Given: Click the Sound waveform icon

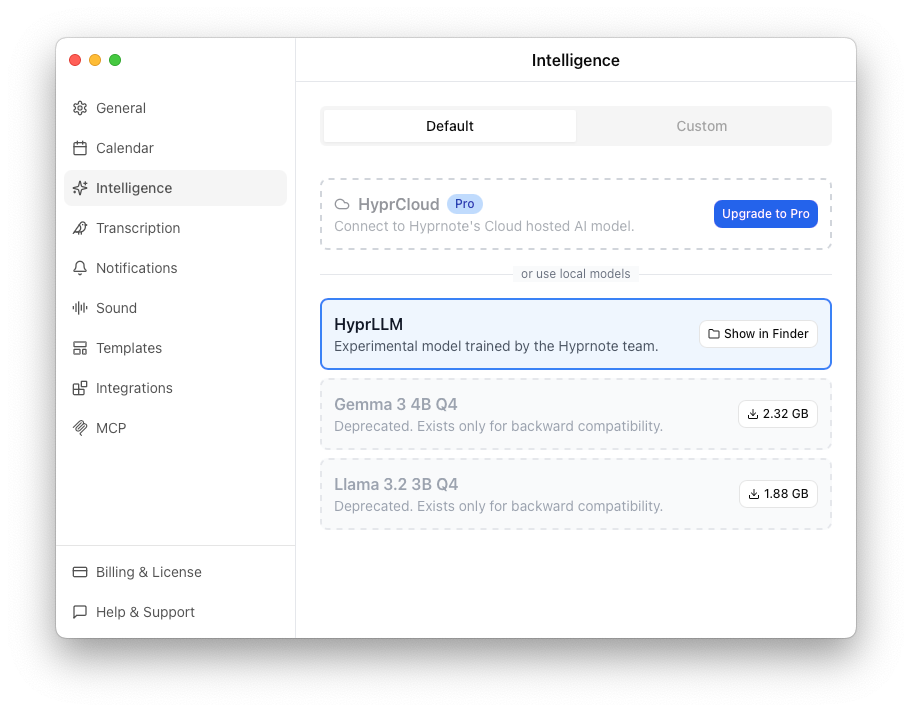Looking at the screenshot, I should [80, 308].
